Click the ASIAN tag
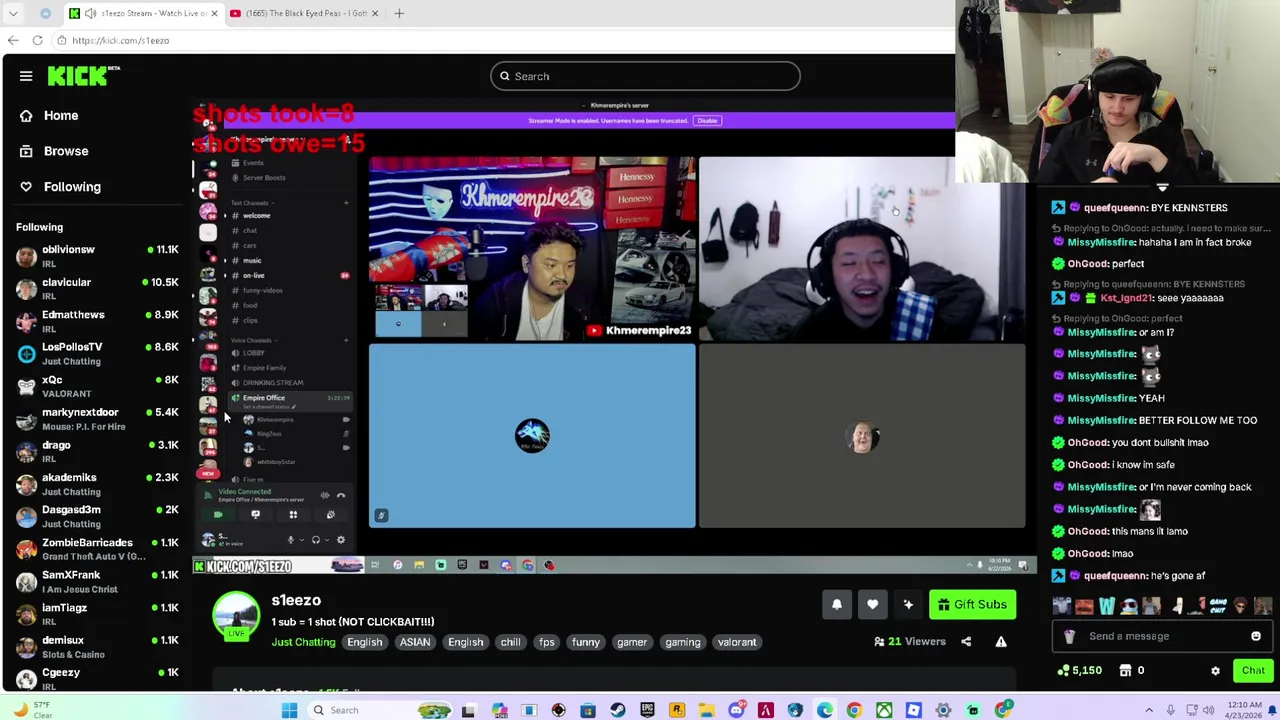Viewport: 1280px width, 720px height. [x=415, y=642]
